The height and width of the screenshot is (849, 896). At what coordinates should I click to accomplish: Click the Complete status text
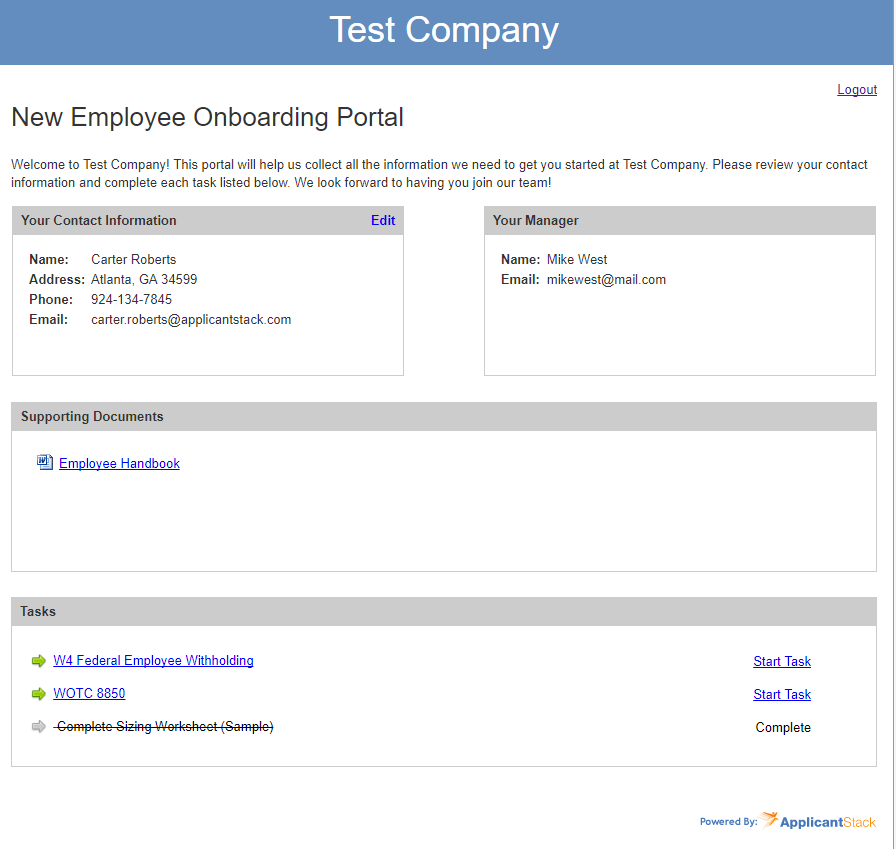pos(783,727)
